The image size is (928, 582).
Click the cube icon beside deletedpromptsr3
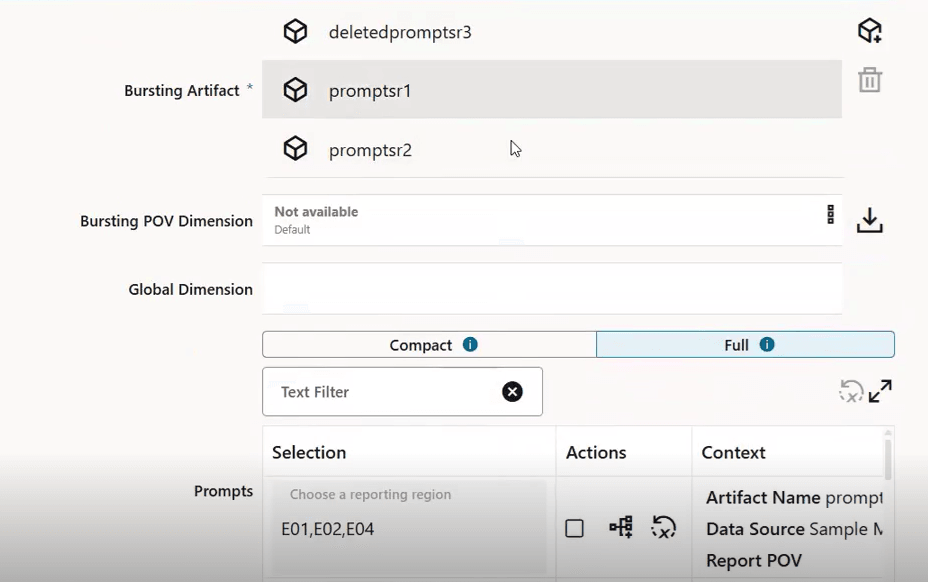coord(295,31)
